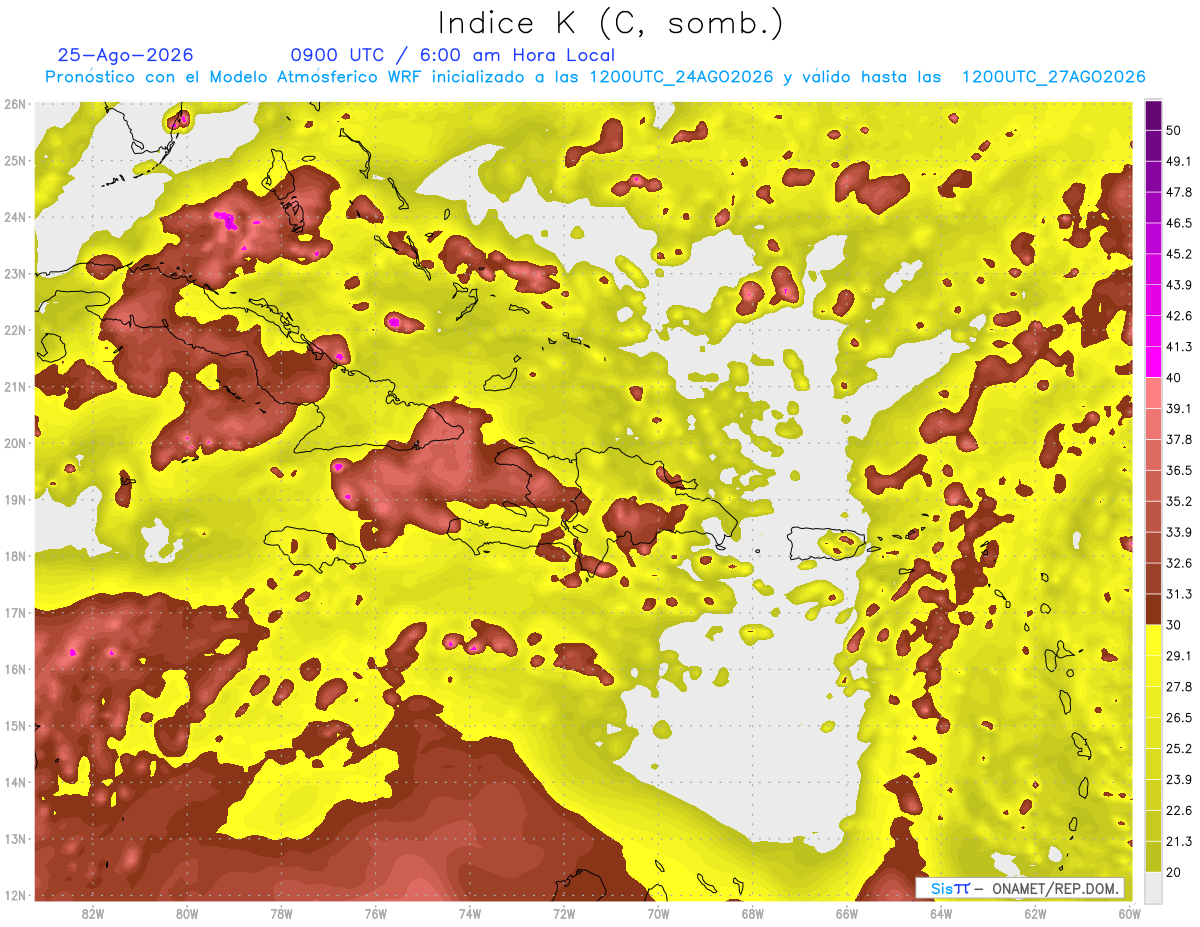Click the "23N" latitude label

coord(14,273)
